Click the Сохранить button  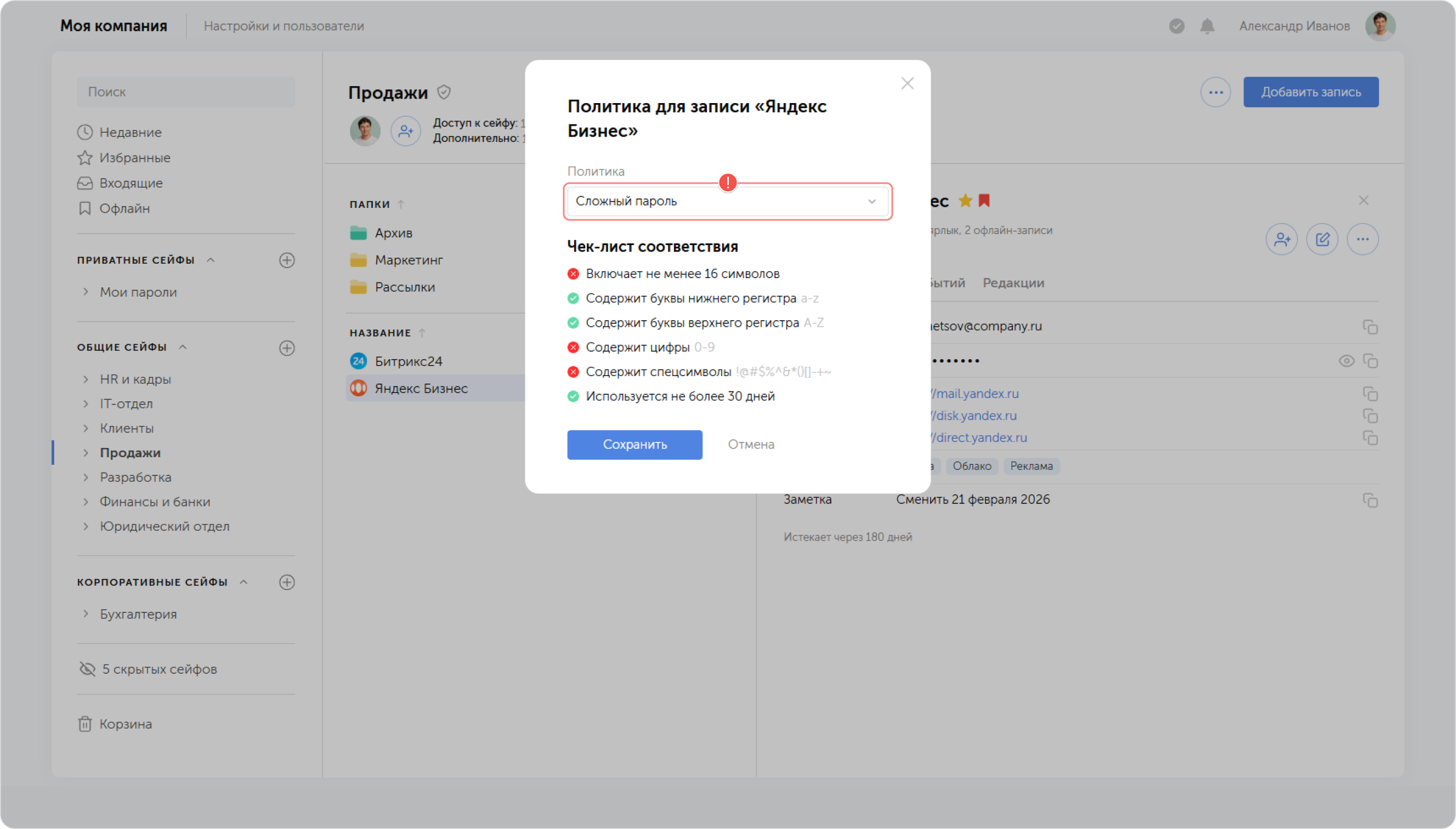634,444
